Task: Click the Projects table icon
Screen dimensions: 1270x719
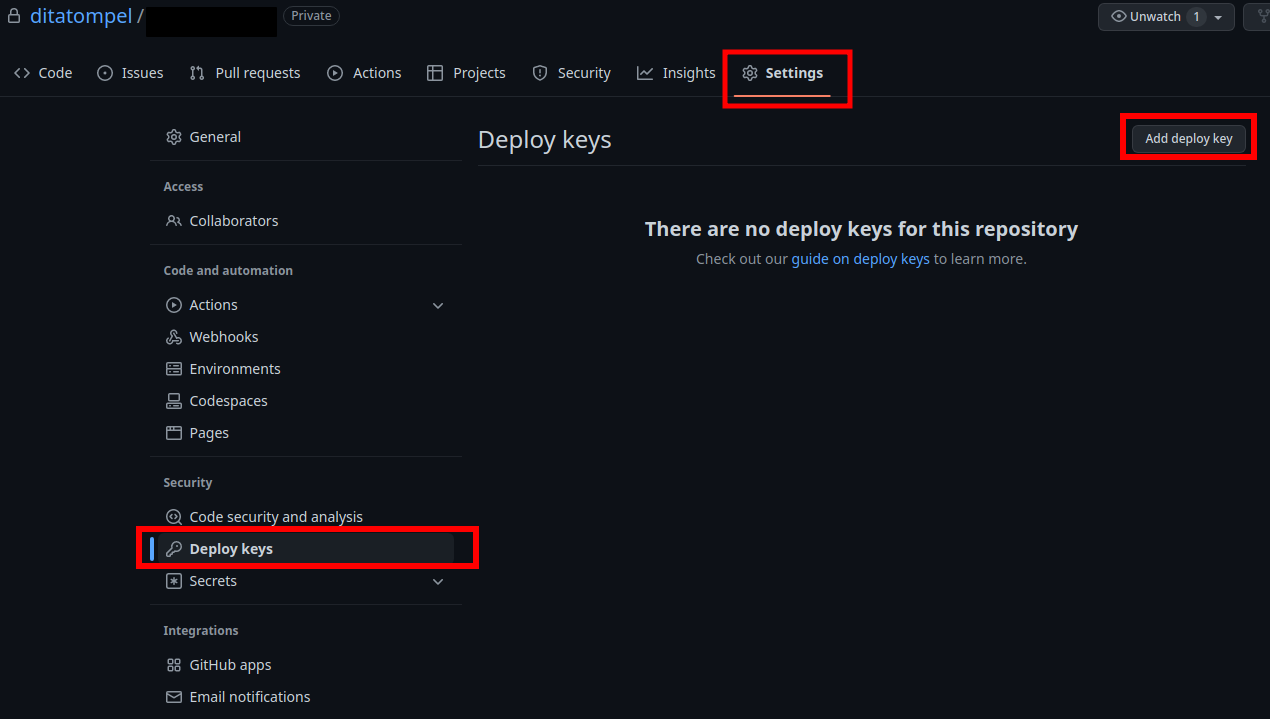Action: click(x=435, y=73)
